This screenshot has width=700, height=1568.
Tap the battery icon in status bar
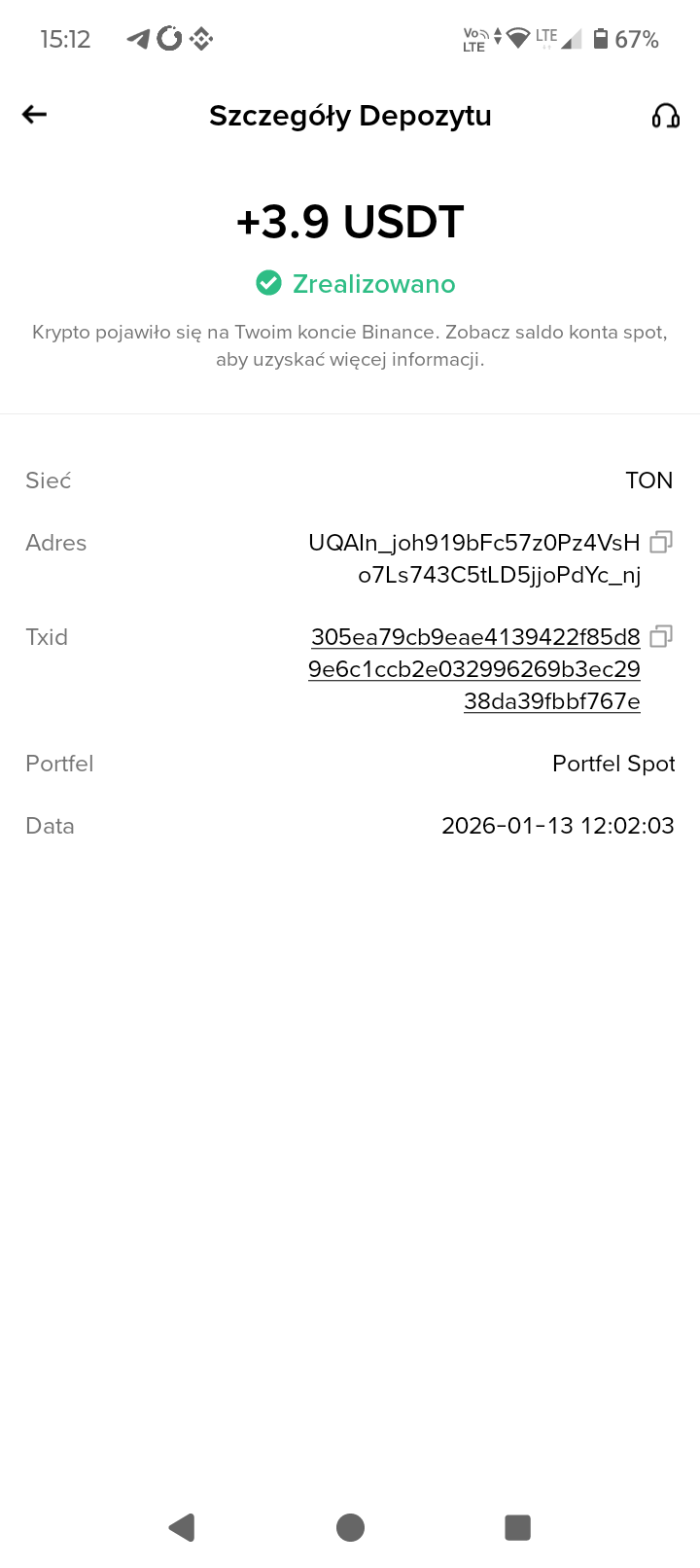601,39
